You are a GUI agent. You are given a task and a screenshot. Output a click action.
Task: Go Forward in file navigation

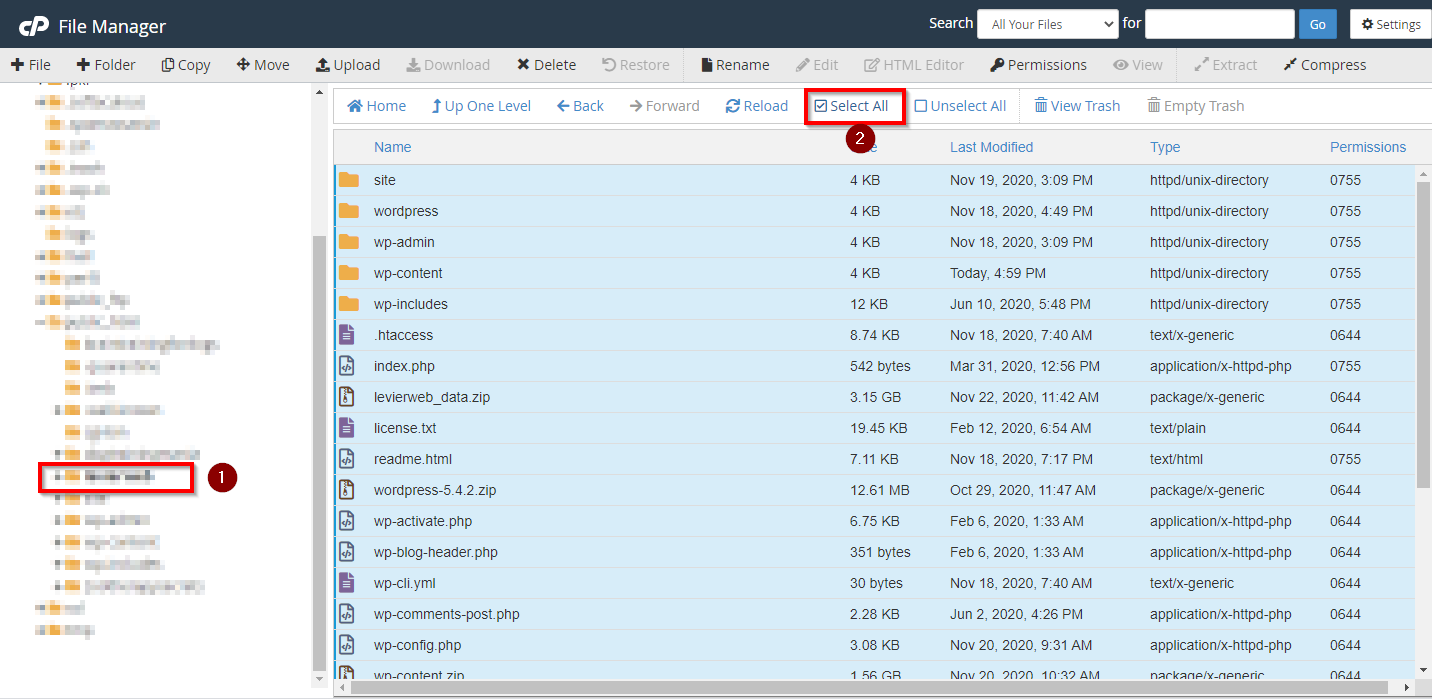click(x=665, y=106)
